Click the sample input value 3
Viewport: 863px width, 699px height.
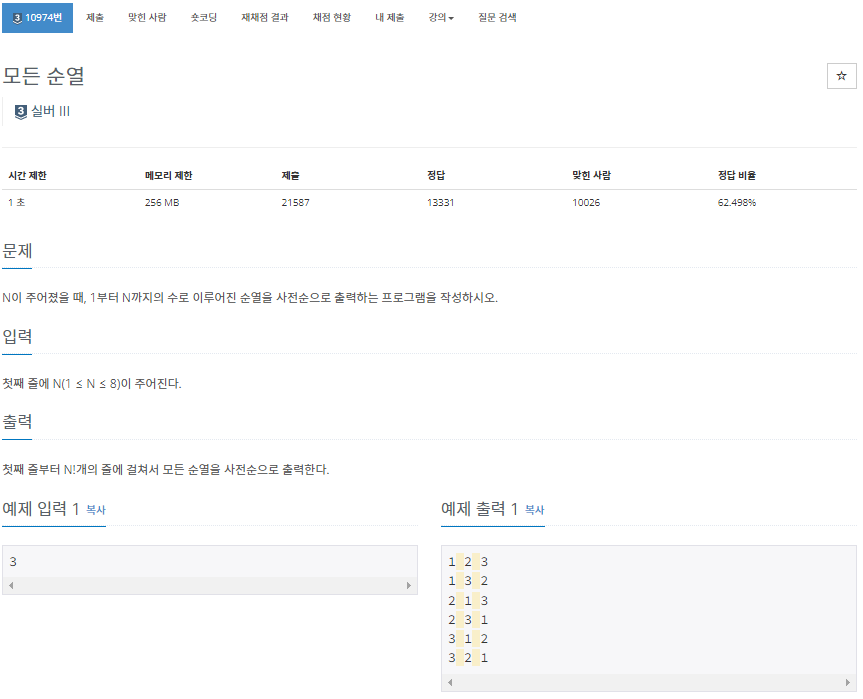point(13,561)
